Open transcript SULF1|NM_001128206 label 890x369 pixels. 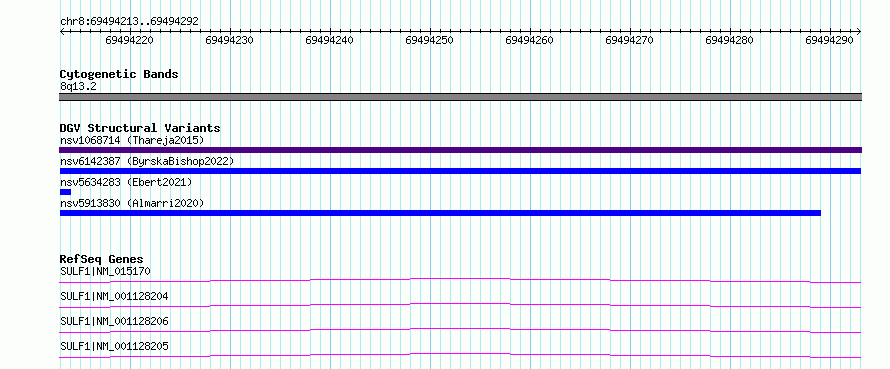(114, 321)
